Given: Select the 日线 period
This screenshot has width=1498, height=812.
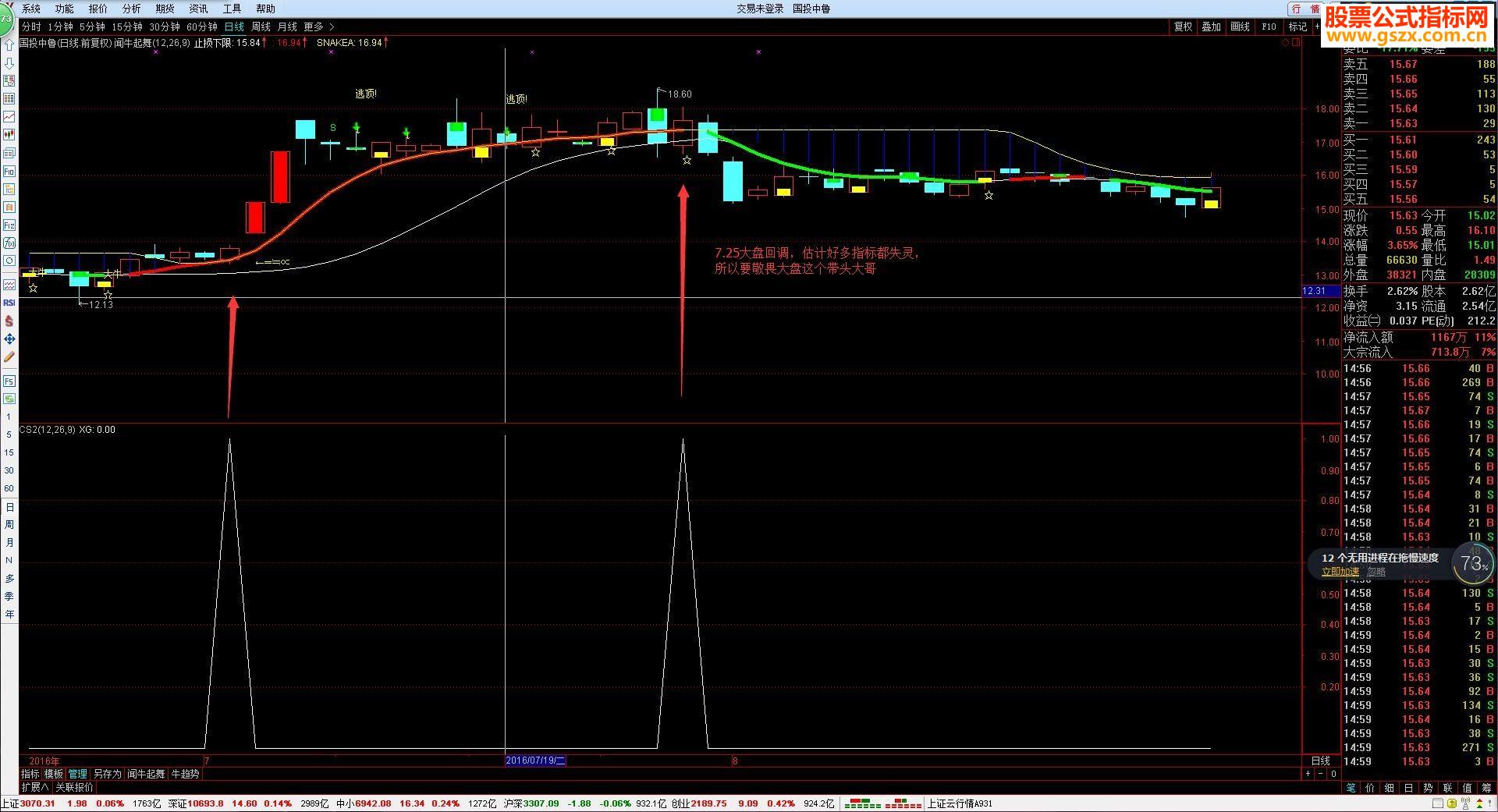Looking at the screenshot, I should pos(234,27).
